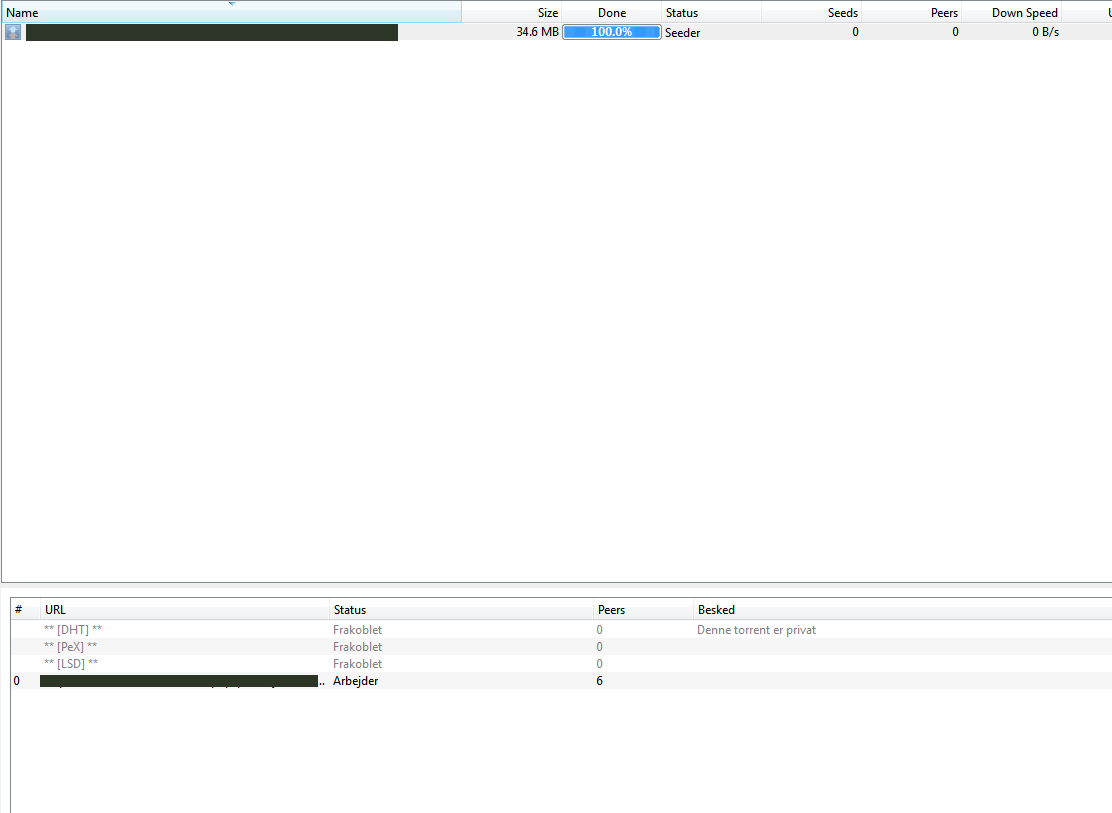Sort trackers by Status column in tracker panel
The image size is (1112, 813).
click(462, 609)
